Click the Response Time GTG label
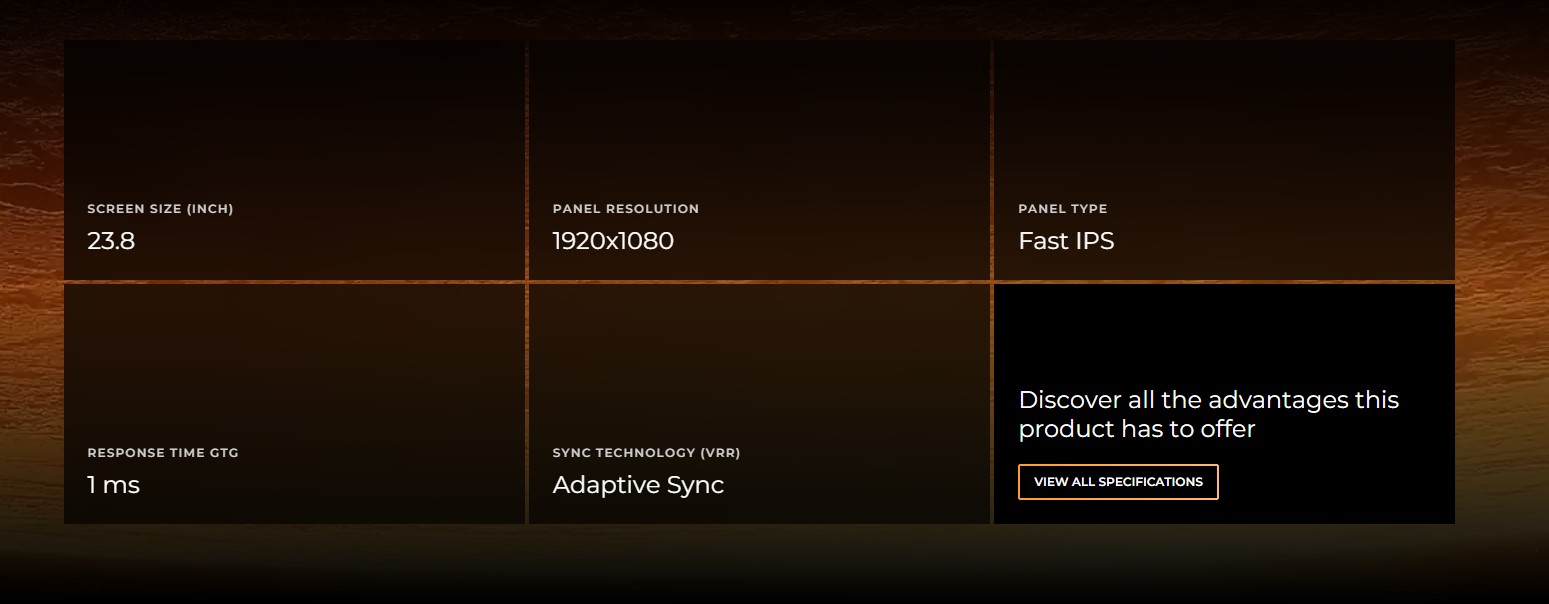 163,453
